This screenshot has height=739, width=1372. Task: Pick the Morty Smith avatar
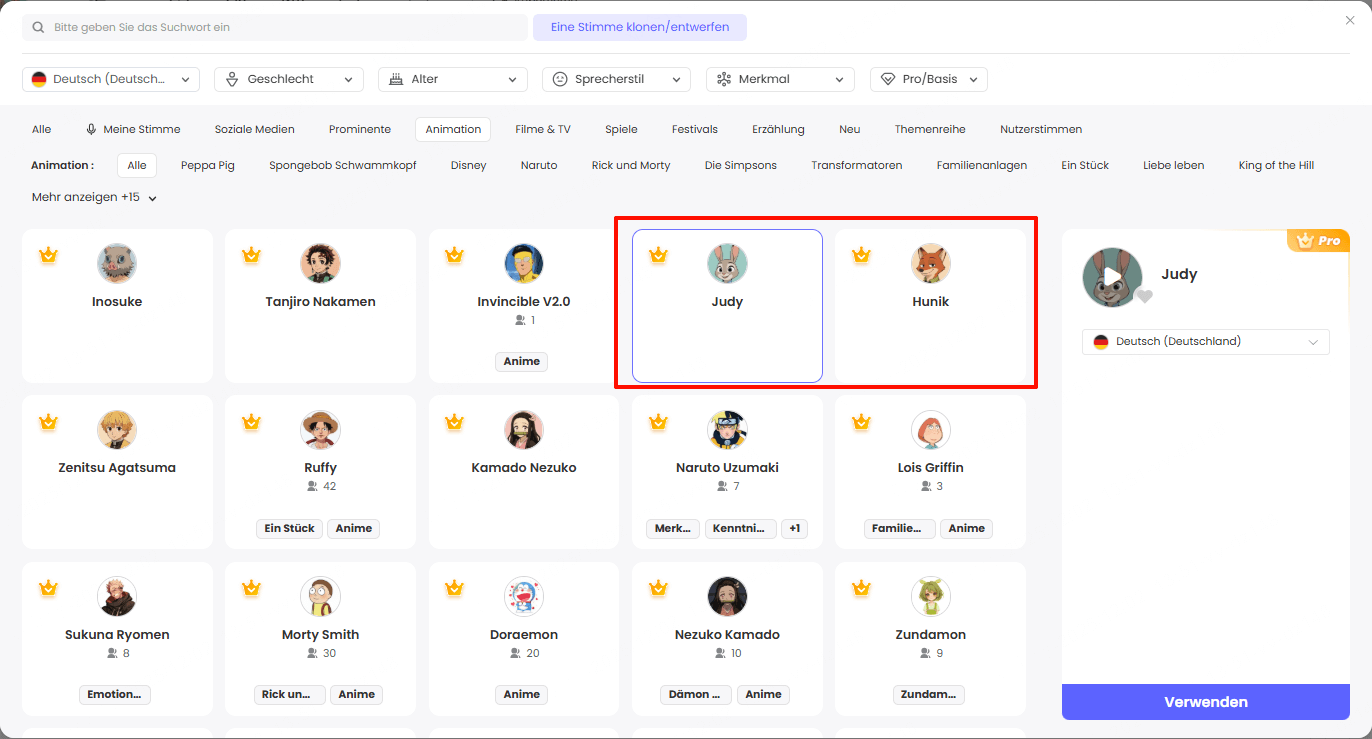tap(320, 596)
